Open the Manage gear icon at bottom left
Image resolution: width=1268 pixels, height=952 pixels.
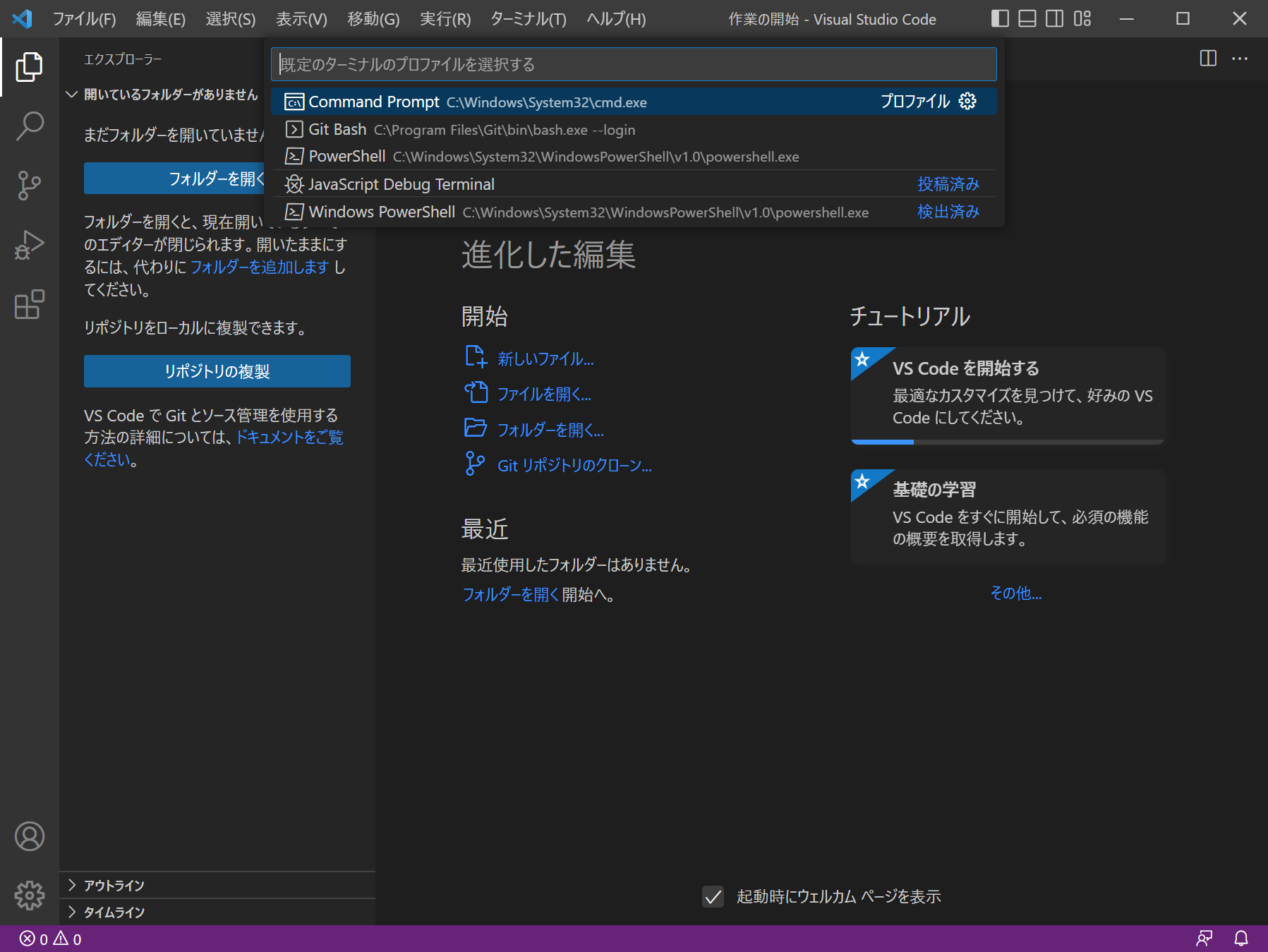tap(29, 896)
